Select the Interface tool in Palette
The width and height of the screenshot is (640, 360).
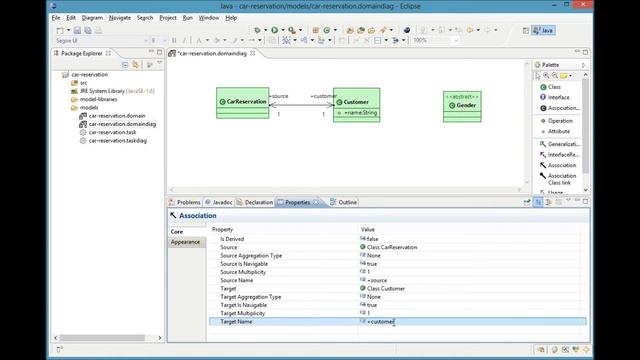click(554, 97)
